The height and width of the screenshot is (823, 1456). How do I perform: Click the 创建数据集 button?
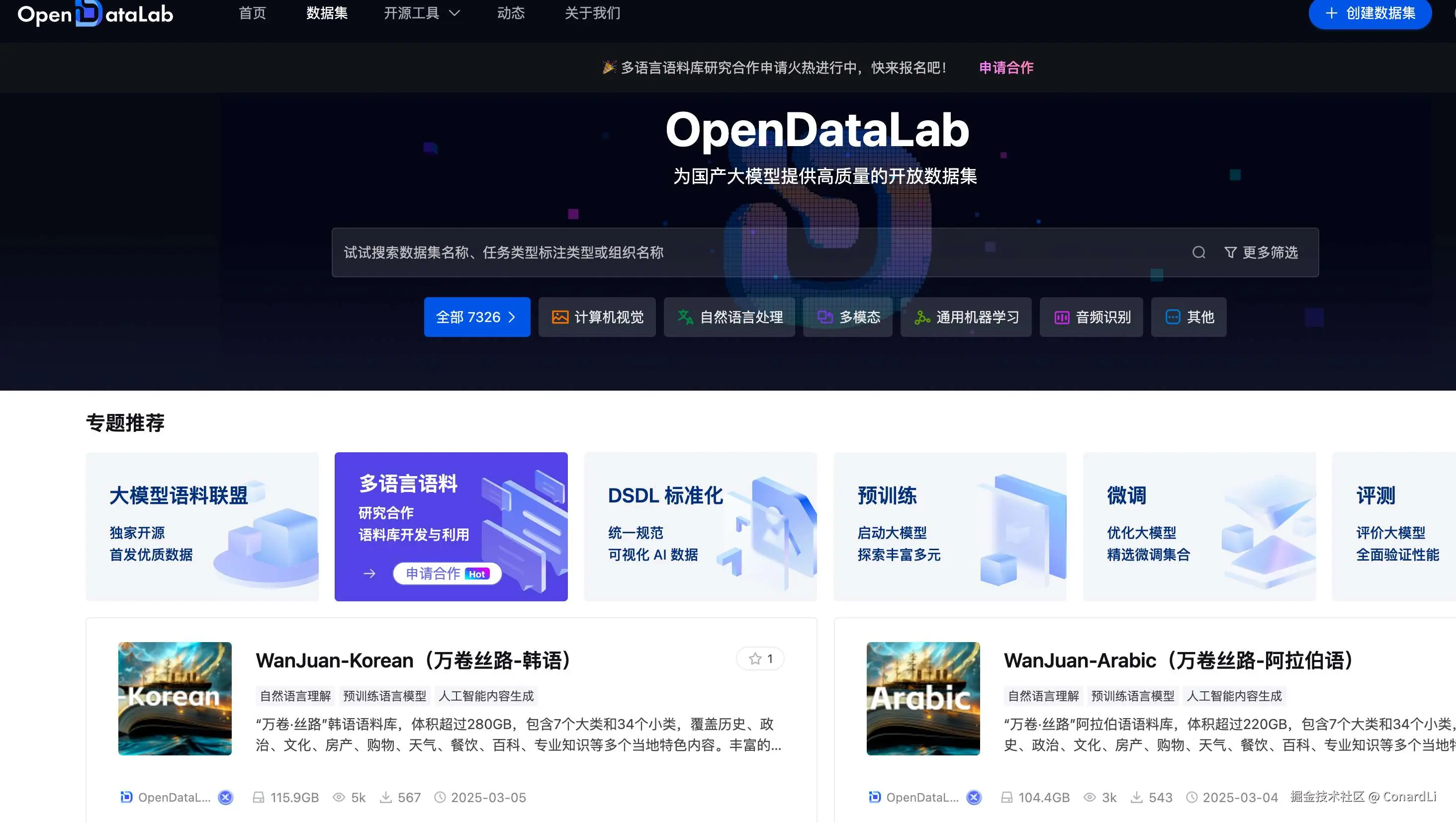tap(1370, 13)
